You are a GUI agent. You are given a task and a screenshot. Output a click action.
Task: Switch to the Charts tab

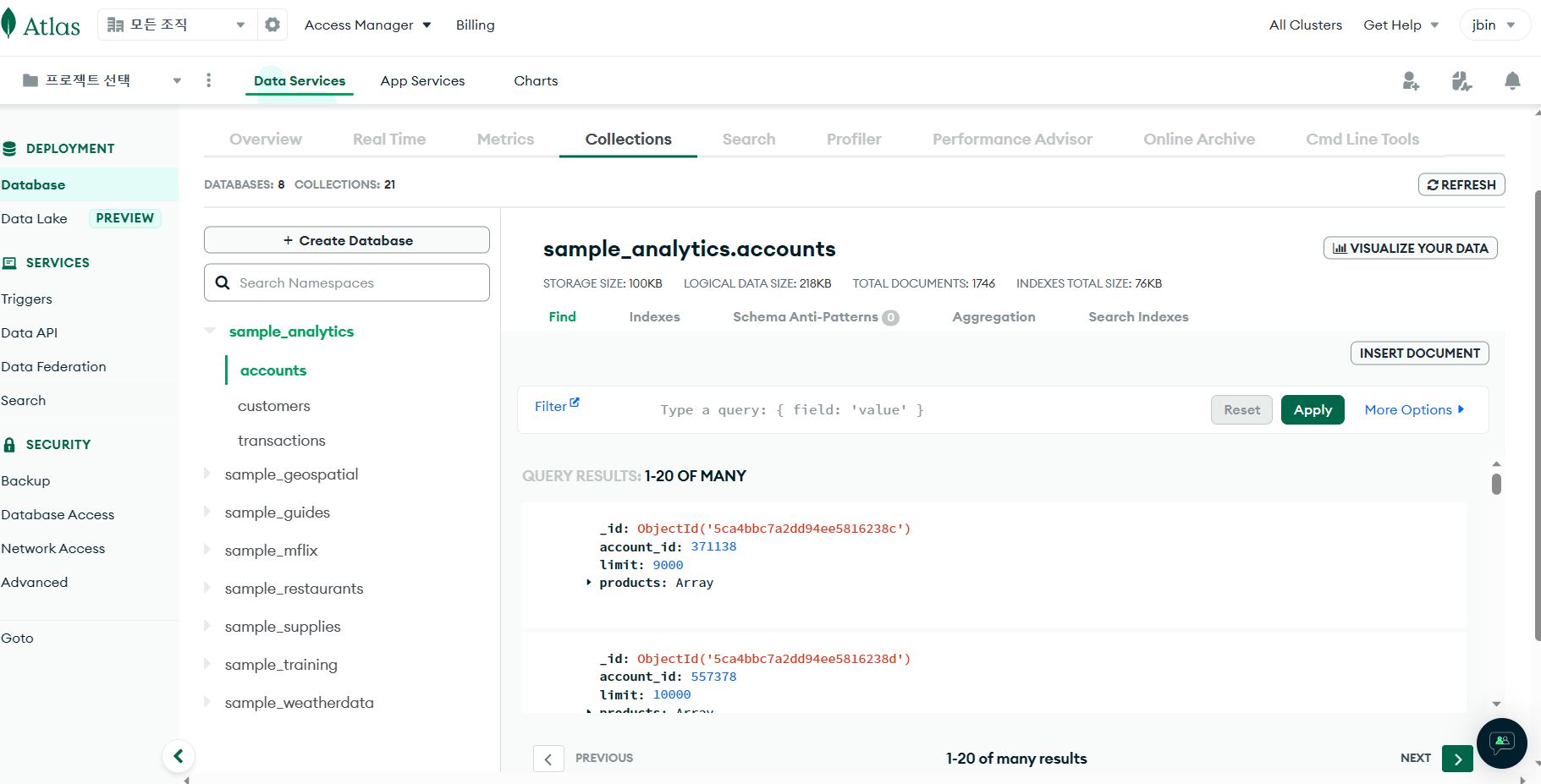(x=536, y=80)
